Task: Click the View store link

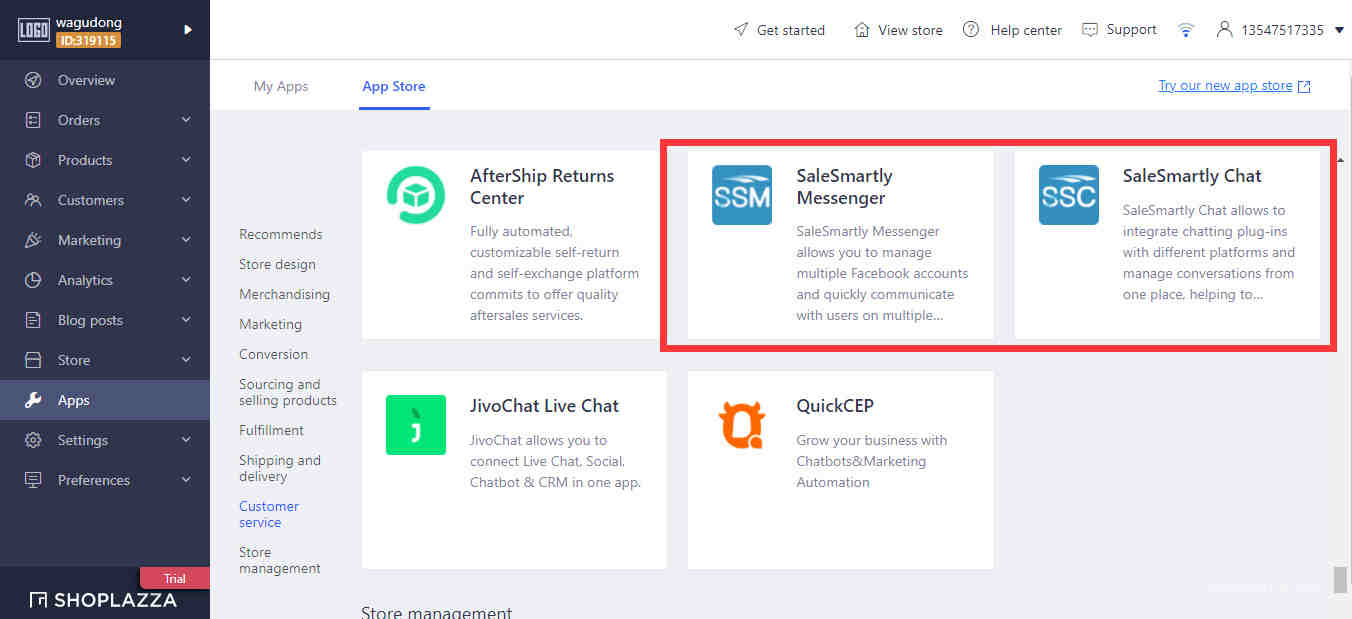Action: [x=910, y=30]
